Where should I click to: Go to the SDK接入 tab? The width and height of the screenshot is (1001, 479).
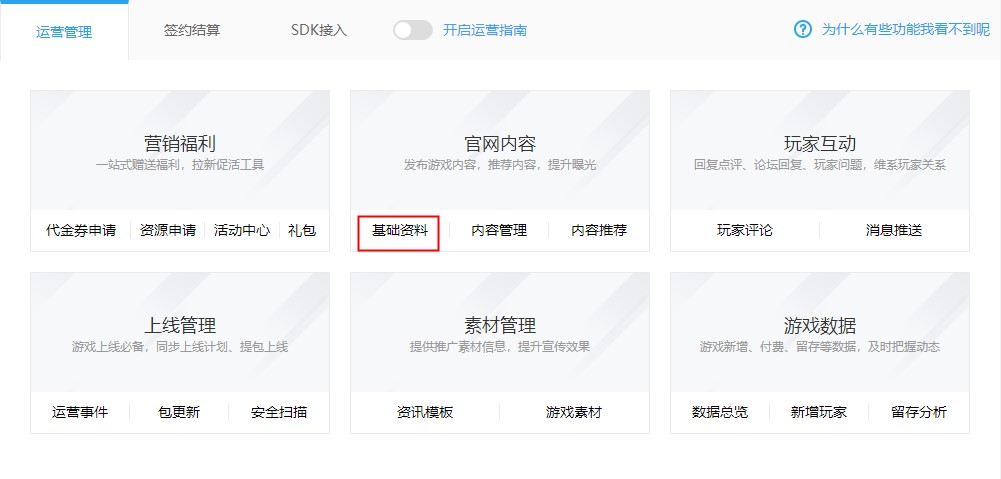pyautogui.click(x=319, y=30)
